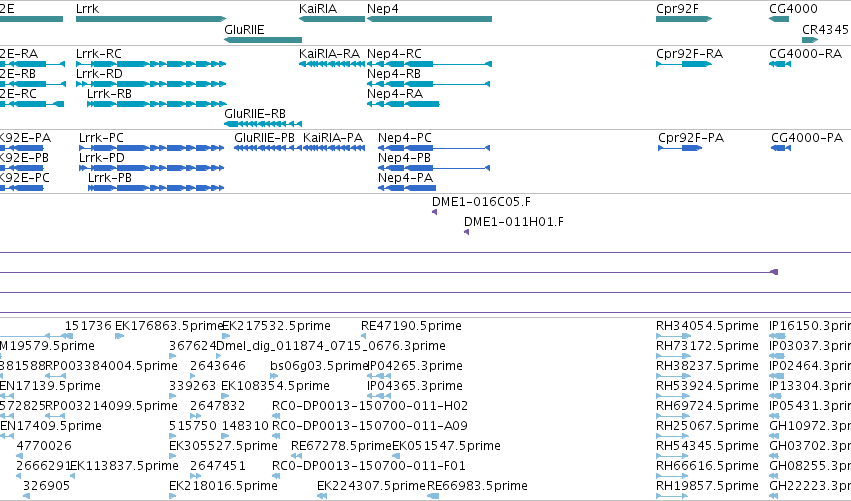
Task: Open the Lrrk-PC protein label
Action: click(x=101, y=138)
